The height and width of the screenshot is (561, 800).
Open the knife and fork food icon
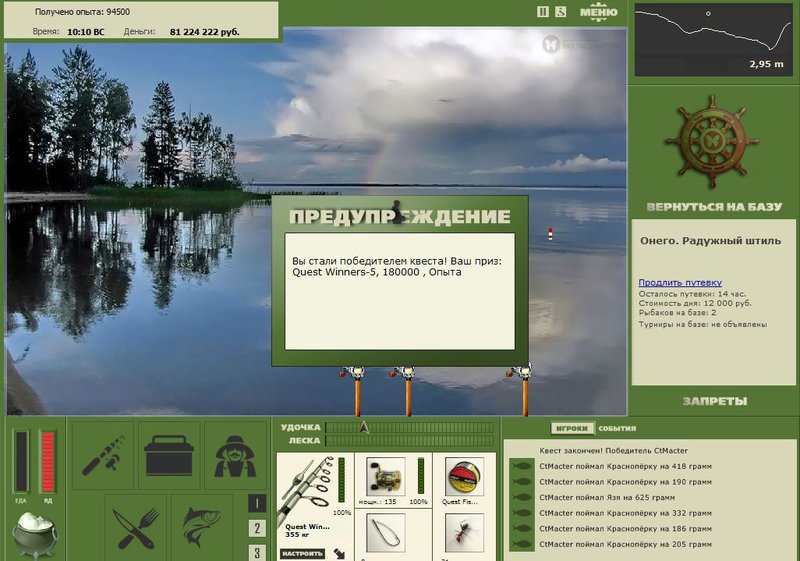click(136, 527)
